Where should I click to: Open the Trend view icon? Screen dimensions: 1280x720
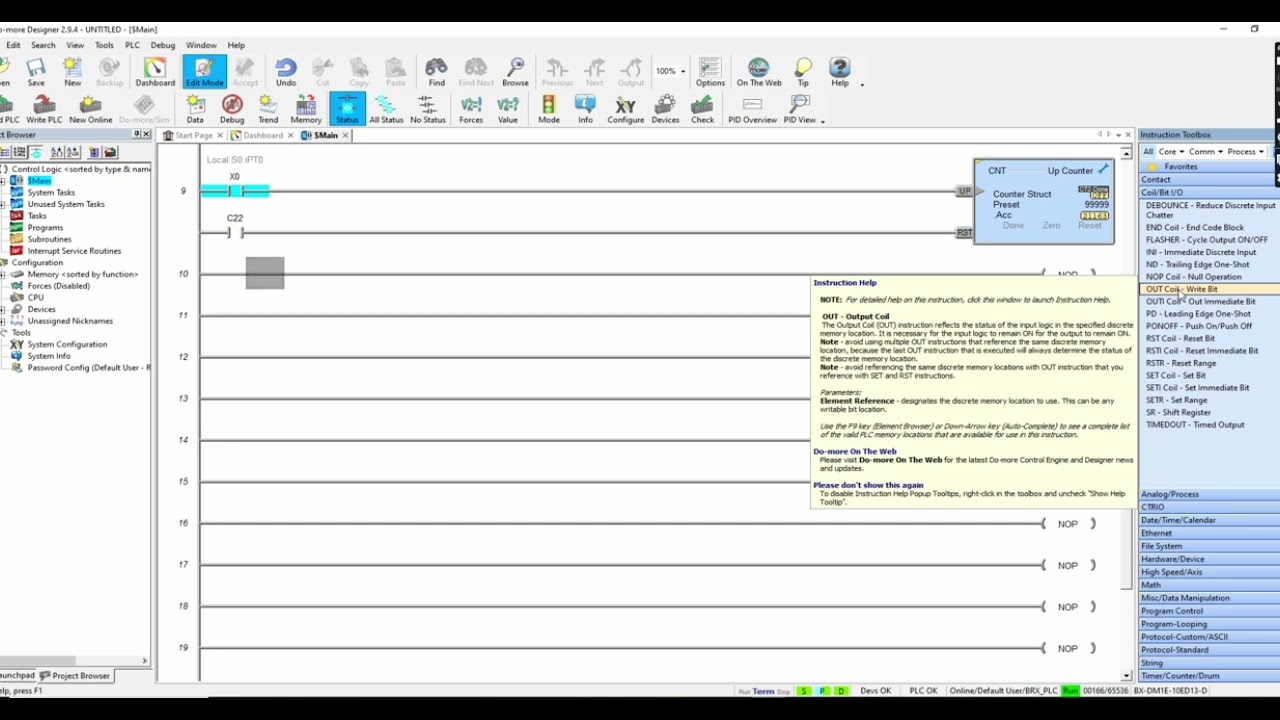click(268, 110)
